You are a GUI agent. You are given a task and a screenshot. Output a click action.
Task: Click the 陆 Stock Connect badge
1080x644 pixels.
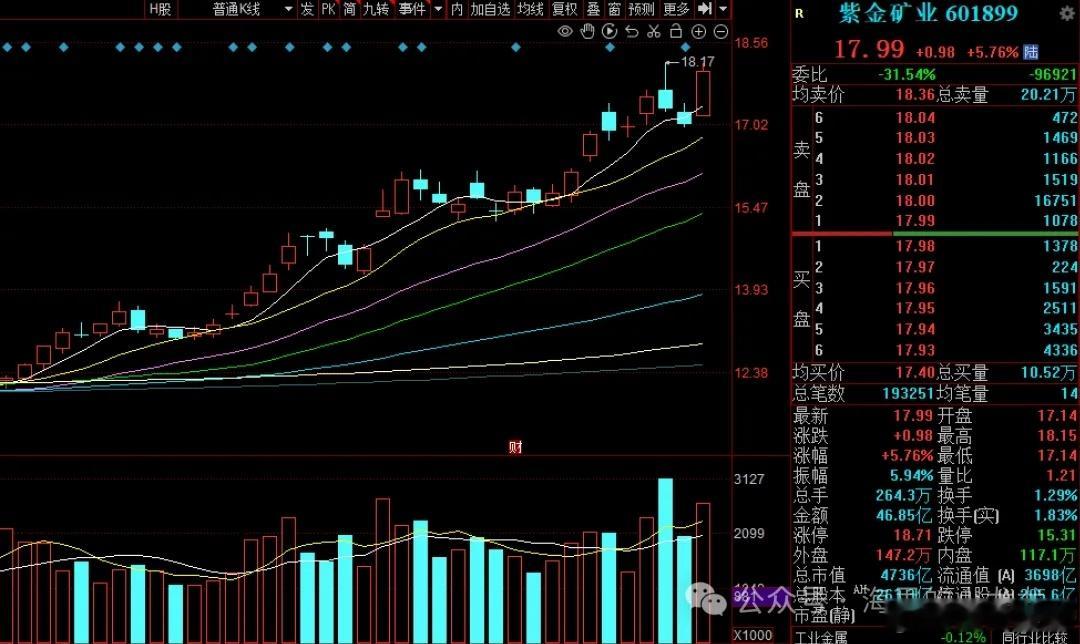pos(1031,52)
